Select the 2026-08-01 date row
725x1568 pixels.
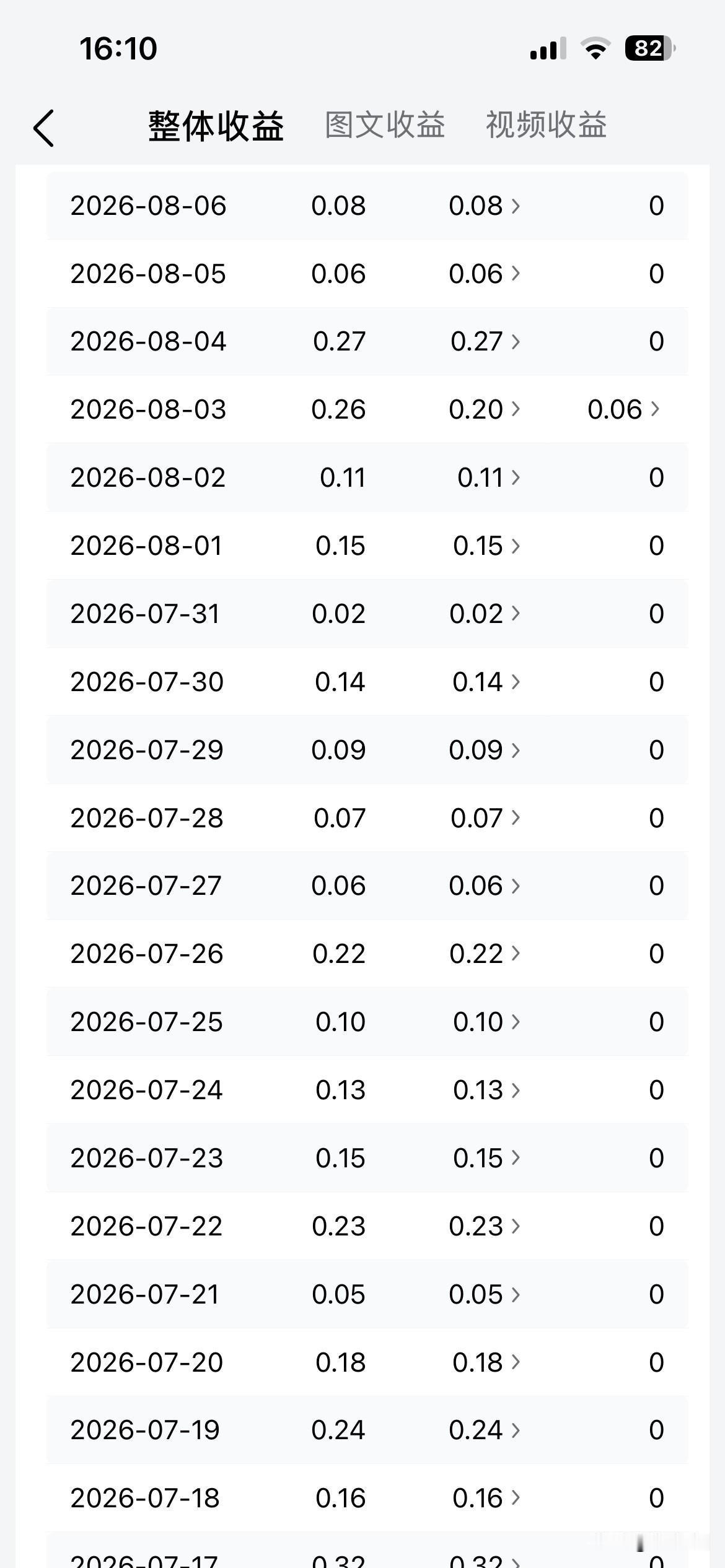click(367, 546)
